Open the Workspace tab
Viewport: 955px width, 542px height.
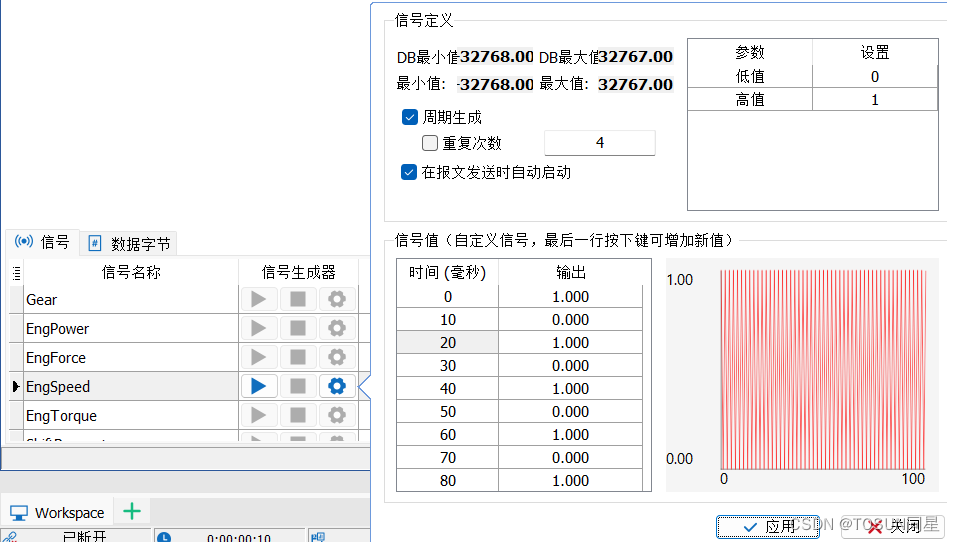click(x=58, y=513)
